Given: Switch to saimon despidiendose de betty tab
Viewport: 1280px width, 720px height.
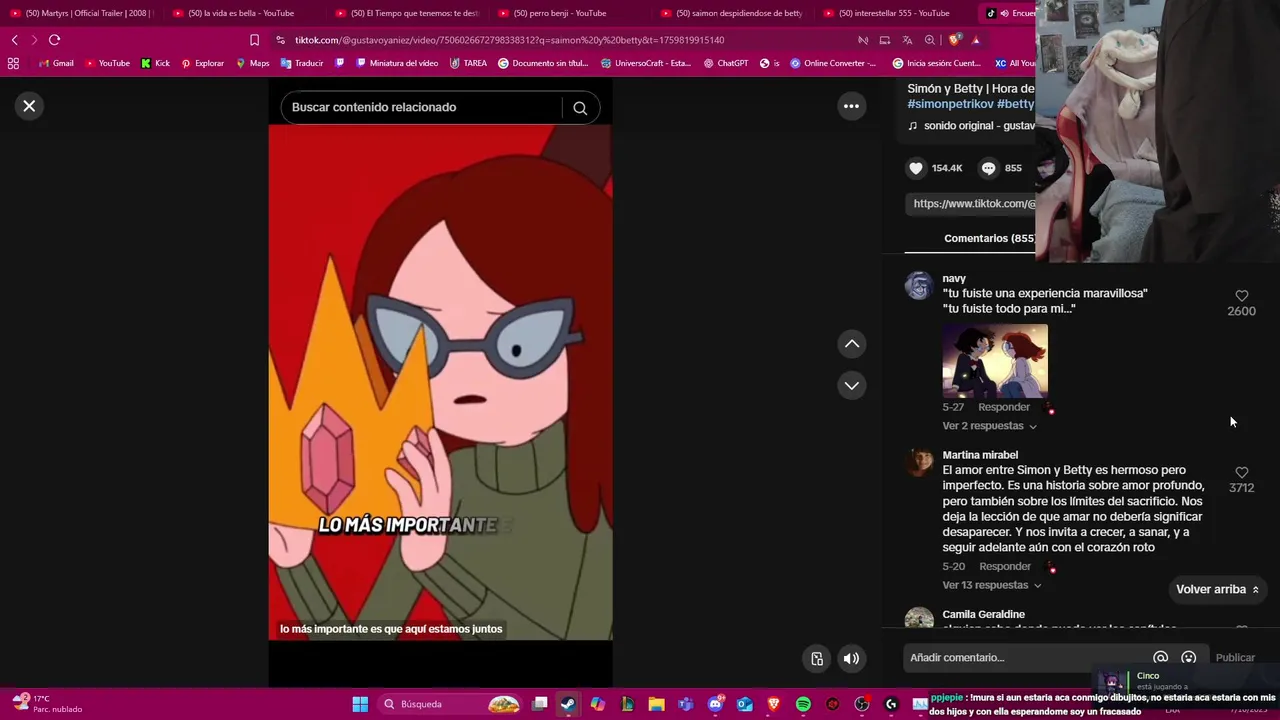Looking at the screenshot, I should [x=730, y=13].
